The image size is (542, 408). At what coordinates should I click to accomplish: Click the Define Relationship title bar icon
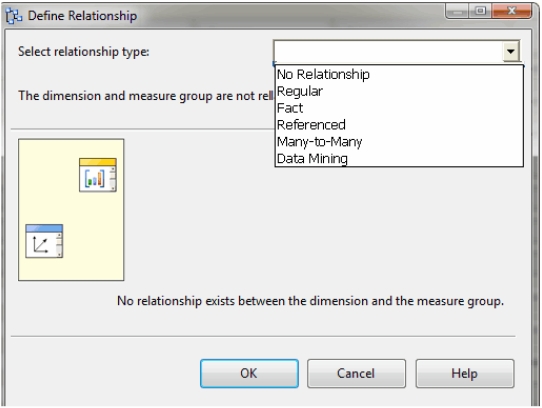[14, 16]
